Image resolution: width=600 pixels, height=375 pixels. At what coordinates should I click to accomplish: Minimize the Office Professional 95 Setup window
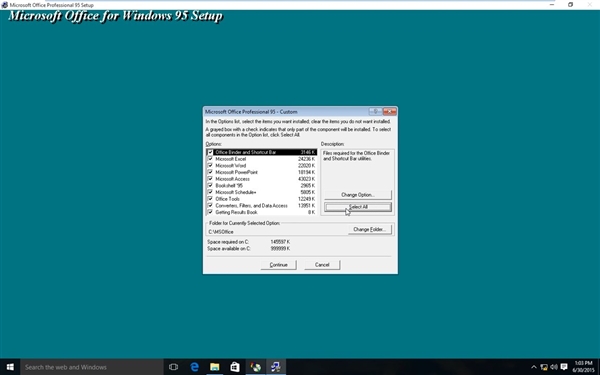[551, 5]
